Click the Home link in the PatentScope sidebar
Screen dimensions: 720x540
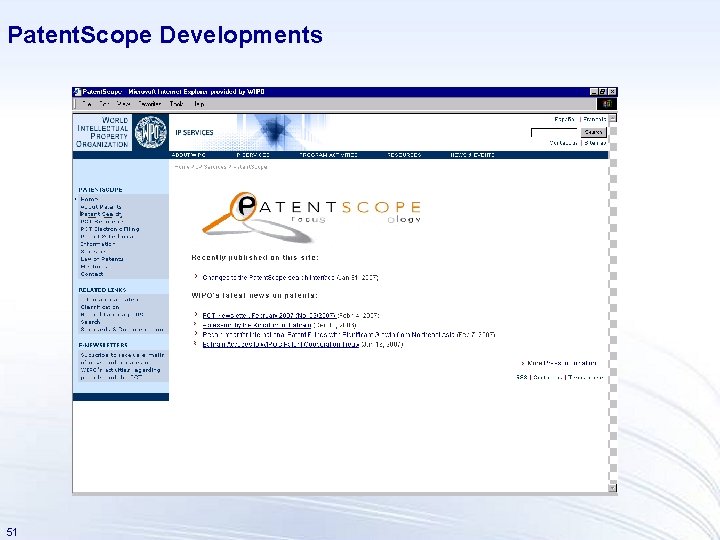89,199
